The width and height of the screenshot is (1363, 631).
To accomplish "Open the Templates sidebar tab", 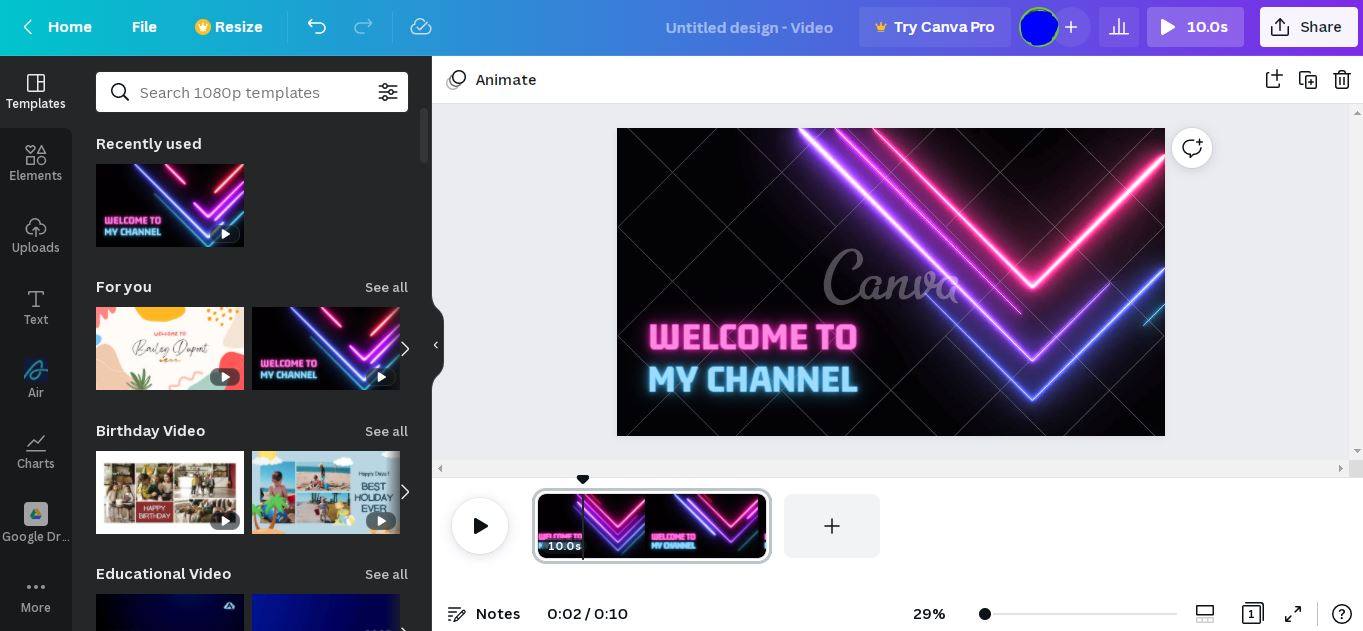I will coord(36,92).
